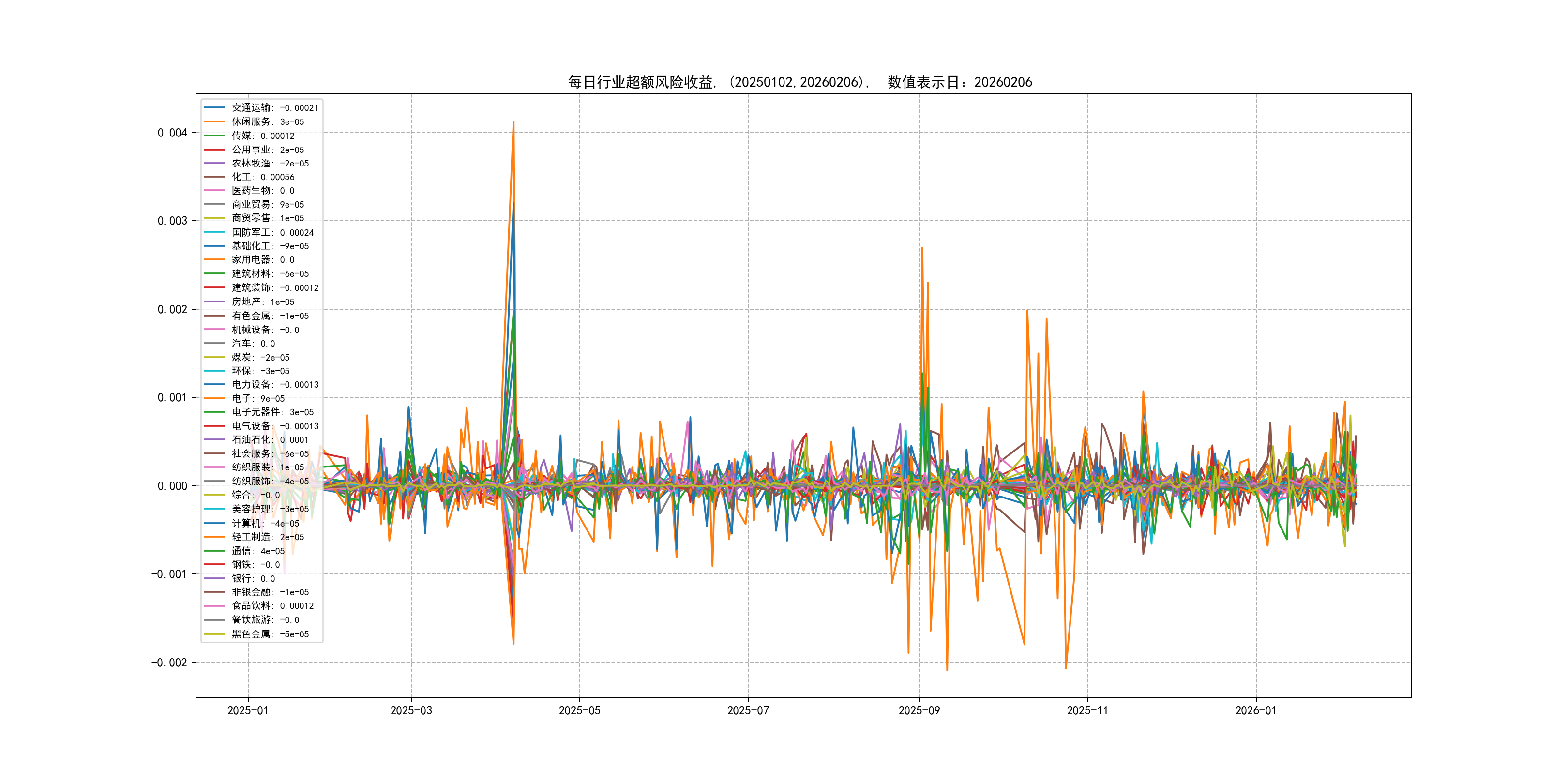Click the tallest orange spike peak near 2025-04
Image resolution: width=1568 pixels, height=784 pixels.
[513, 122]
